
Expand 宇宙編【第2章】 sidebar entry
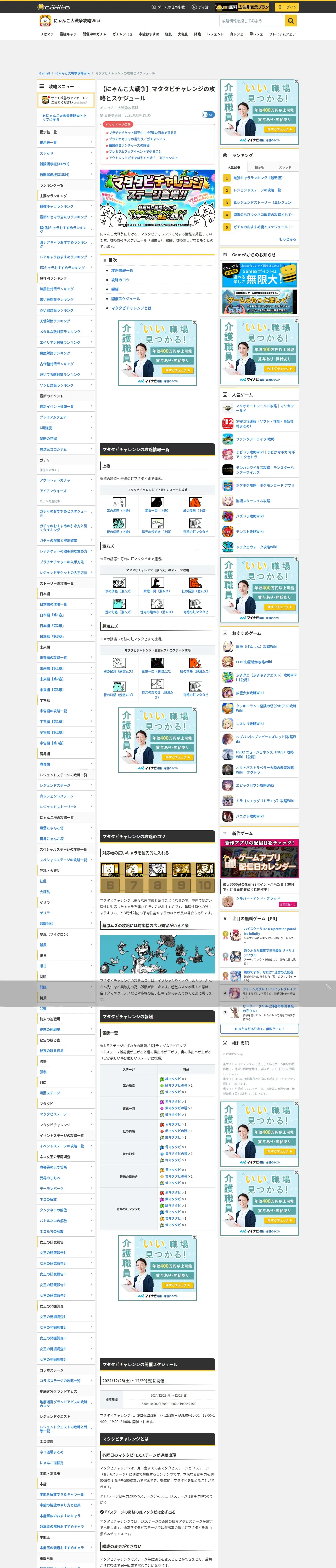pyautogui.click(x=66, y=732)
